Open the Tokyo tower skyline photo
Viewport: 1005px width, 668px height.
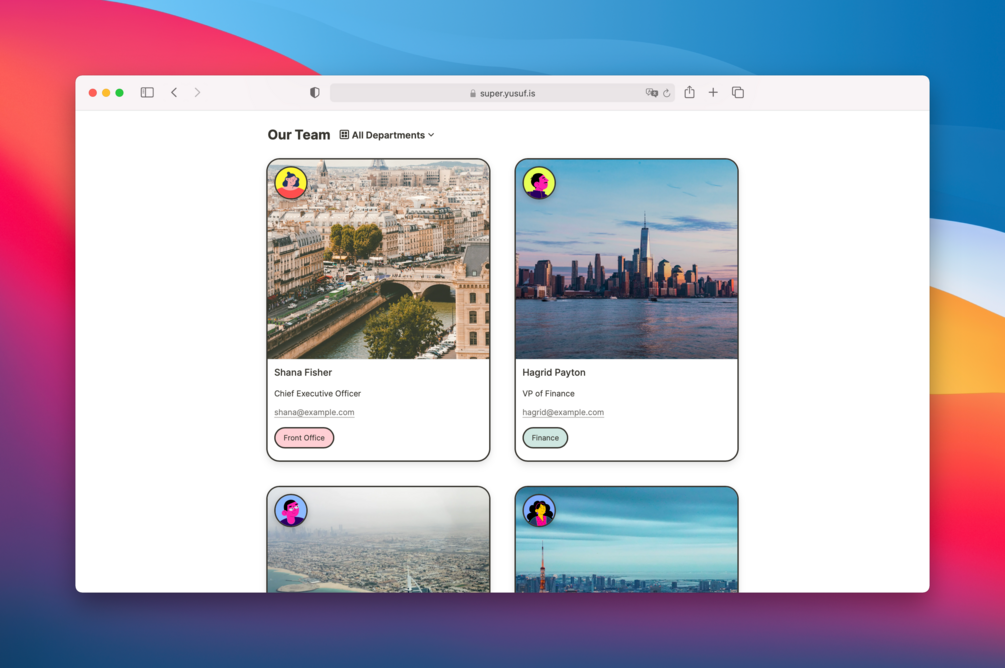click(x=627, y=540)
